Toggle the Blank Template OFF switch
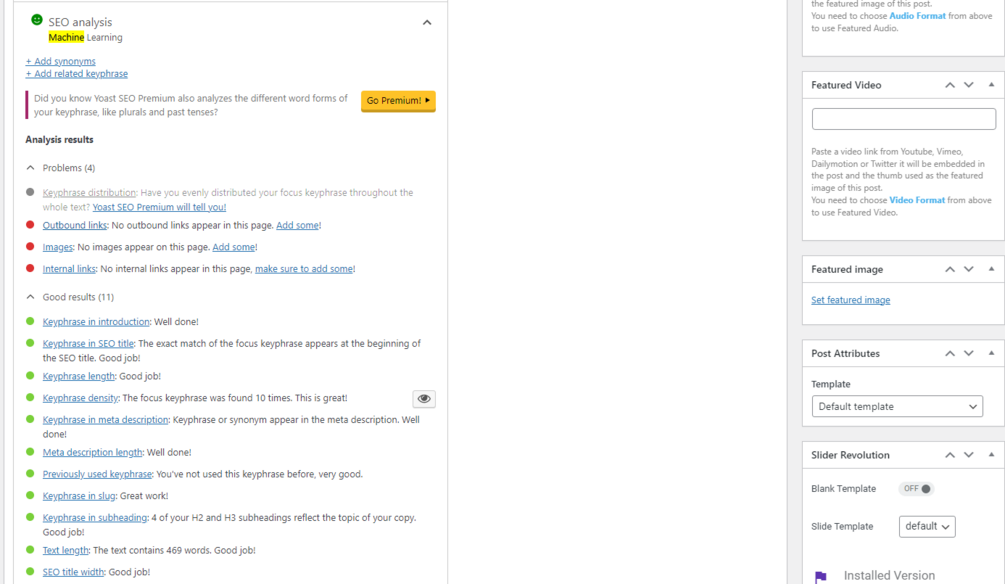This screenshot has width=1005, height=584. click(916, 488)
